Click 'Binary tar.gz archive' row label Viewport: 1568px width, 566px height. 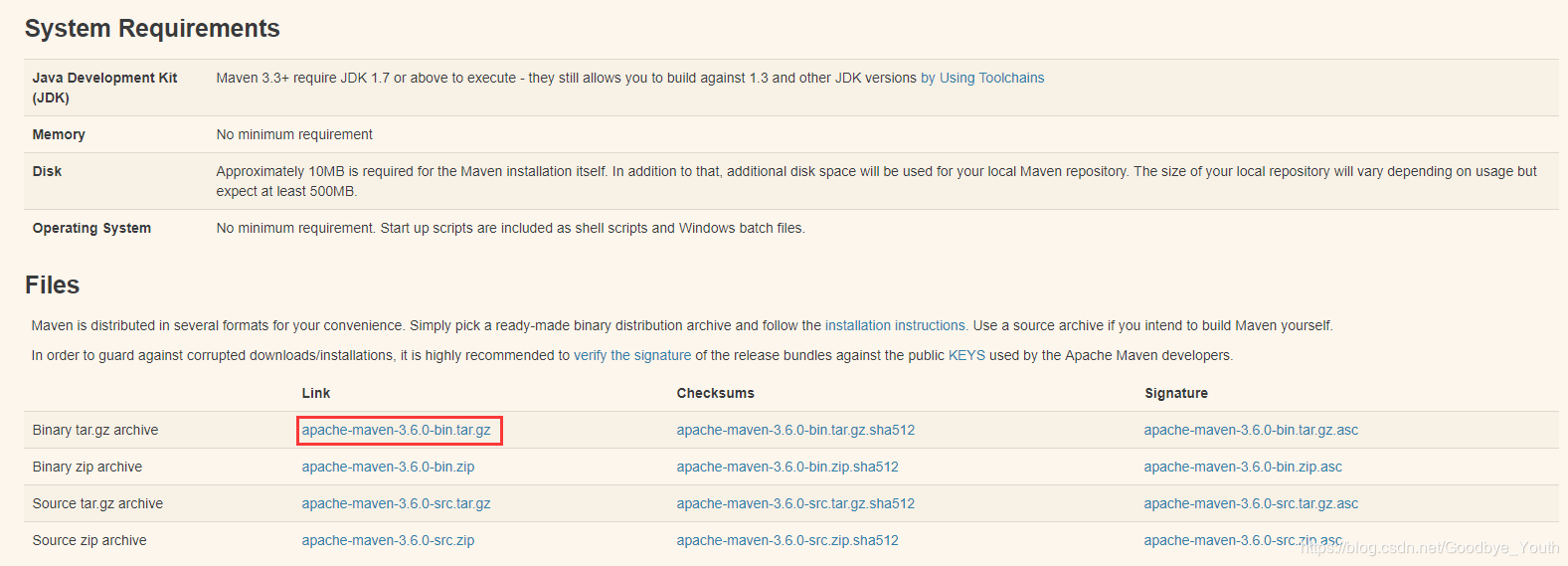tap(95, 430)
